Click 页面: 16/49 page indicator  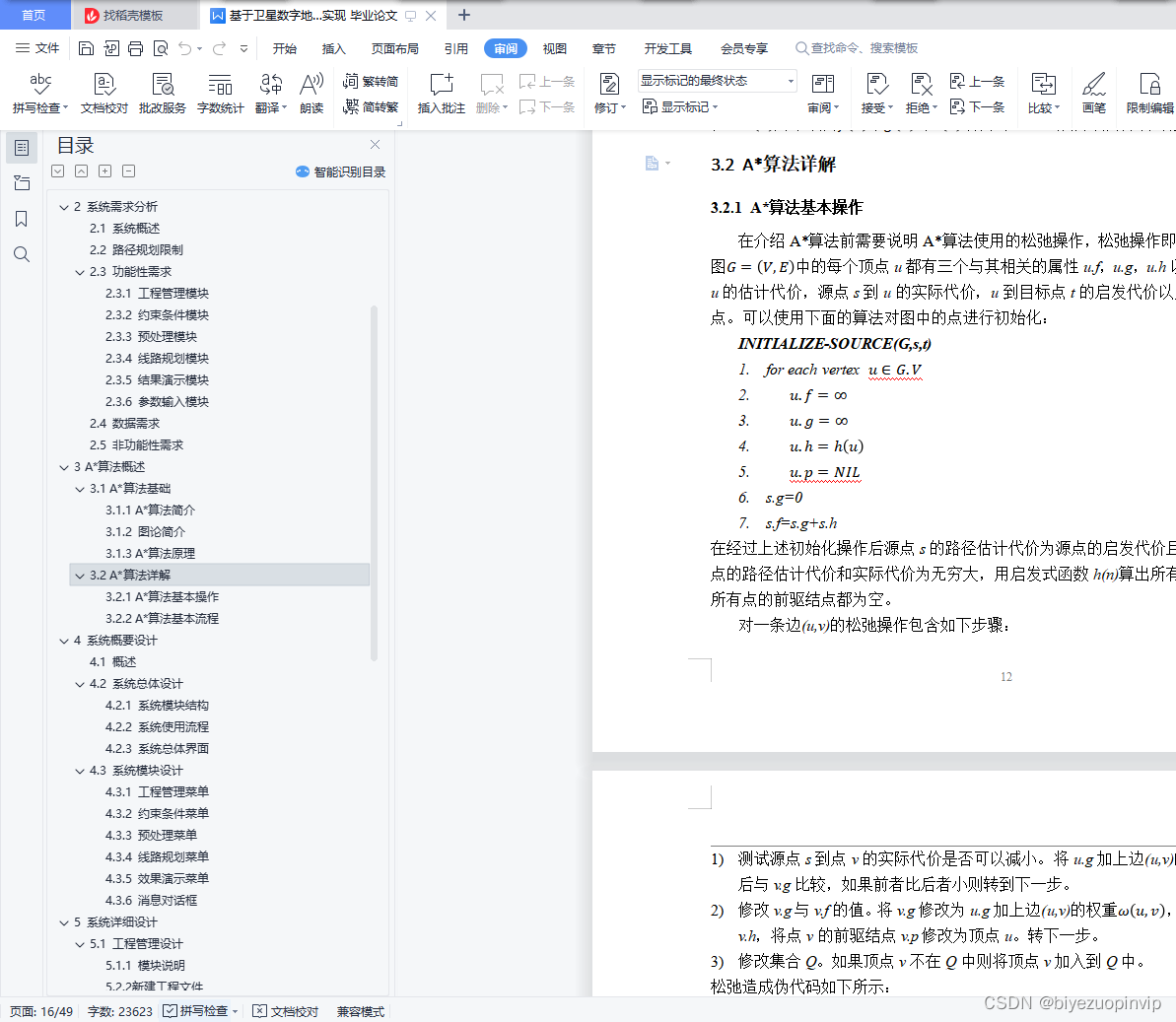pyautogui.click(x=41, y=1011)
